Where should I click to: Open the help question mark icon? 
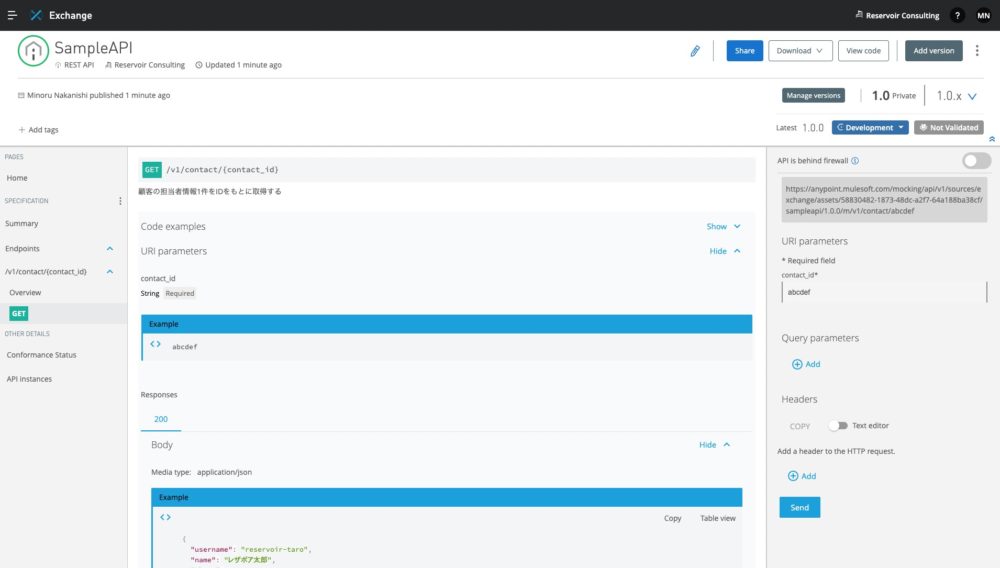(x=957, y=15)
